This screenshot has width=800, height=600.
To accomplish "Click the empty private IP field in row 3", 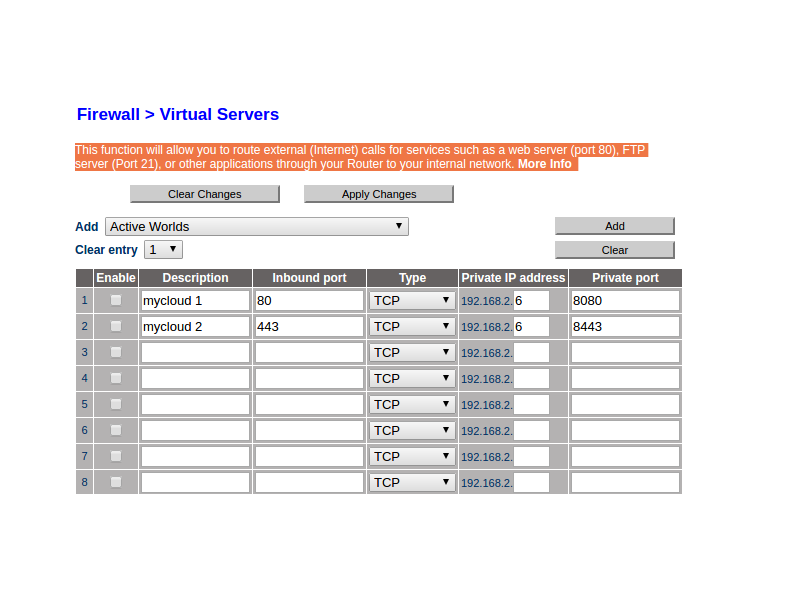I will [x=531, y=353].
